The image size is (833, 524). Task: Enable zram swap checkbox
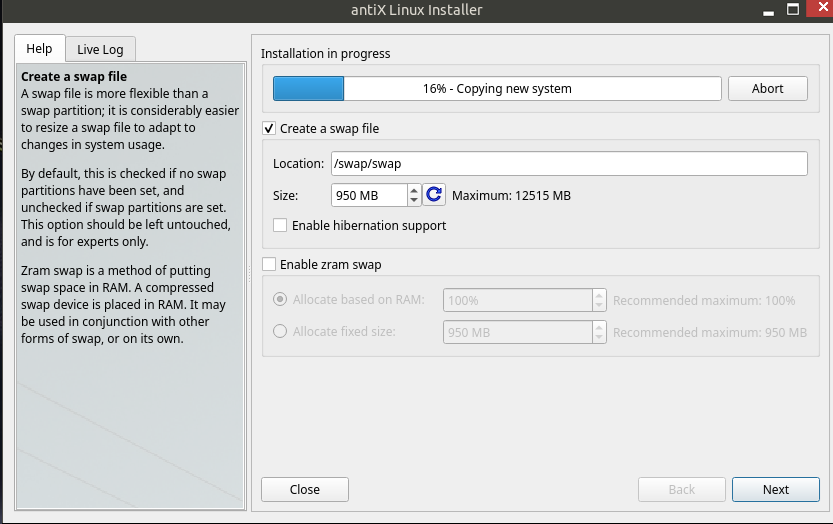268,265
